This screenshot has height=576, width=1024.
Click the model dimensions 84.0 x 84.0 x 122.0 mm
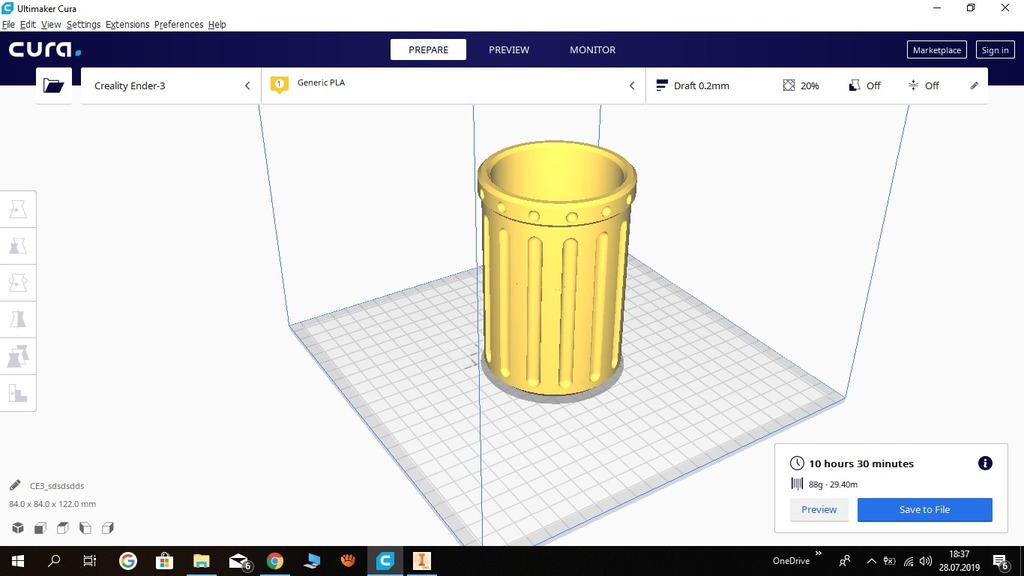(x=52, y=504)
